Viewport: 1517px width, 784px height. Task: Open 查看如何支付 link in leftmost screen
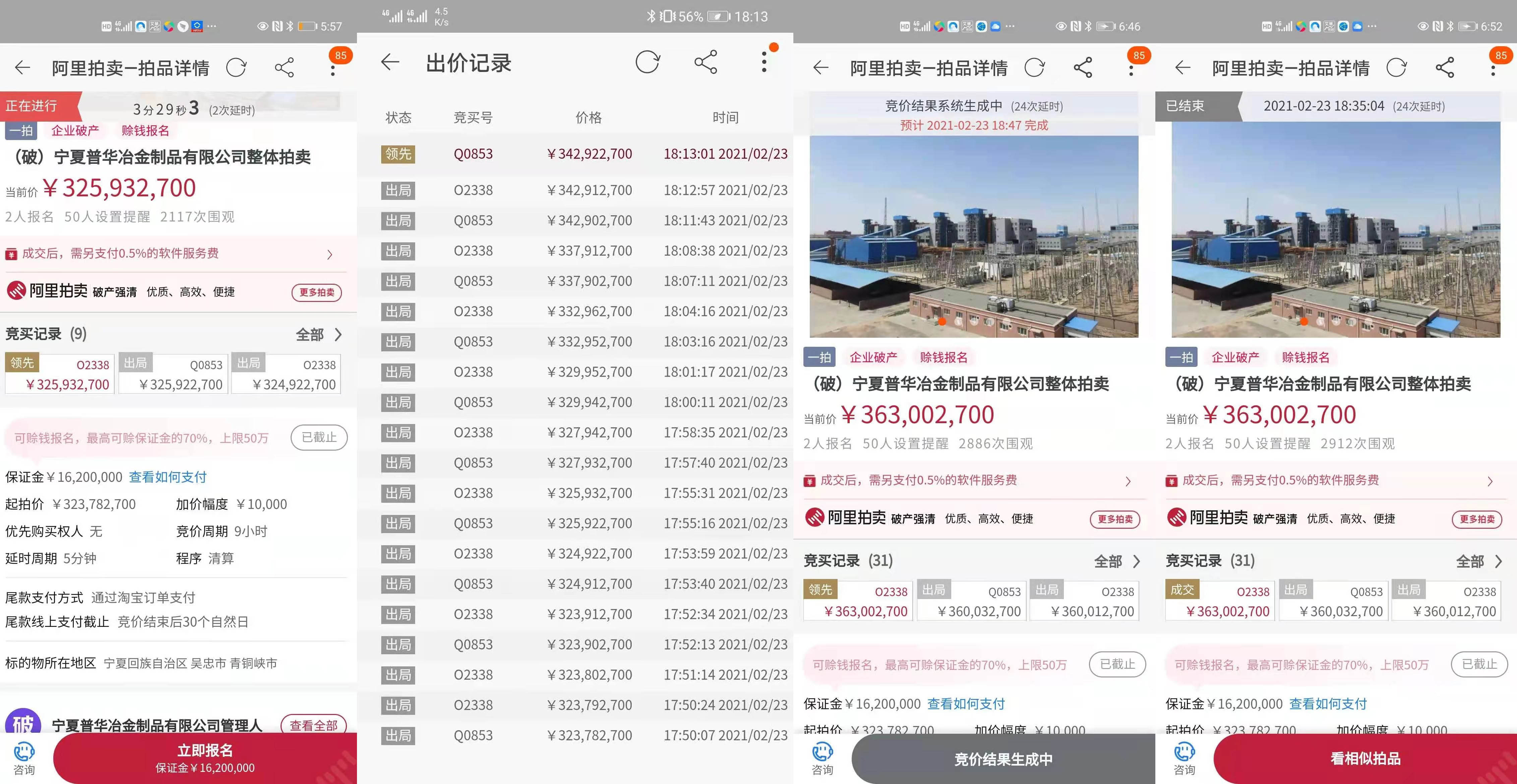tap(167, 477)
